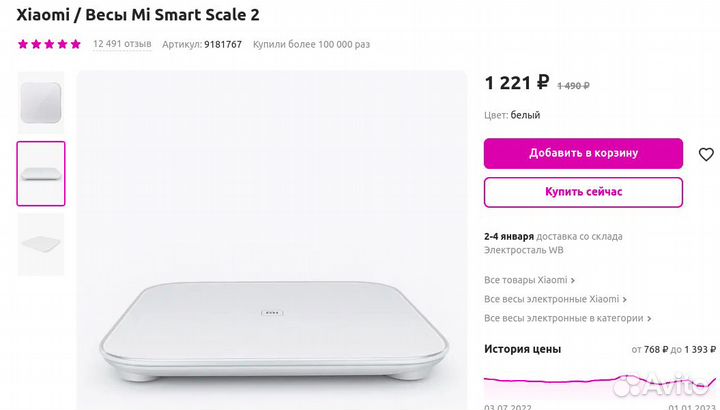Add product to favorites with heart icon
This screenshot has width=720, height=410.
point(706,154)
